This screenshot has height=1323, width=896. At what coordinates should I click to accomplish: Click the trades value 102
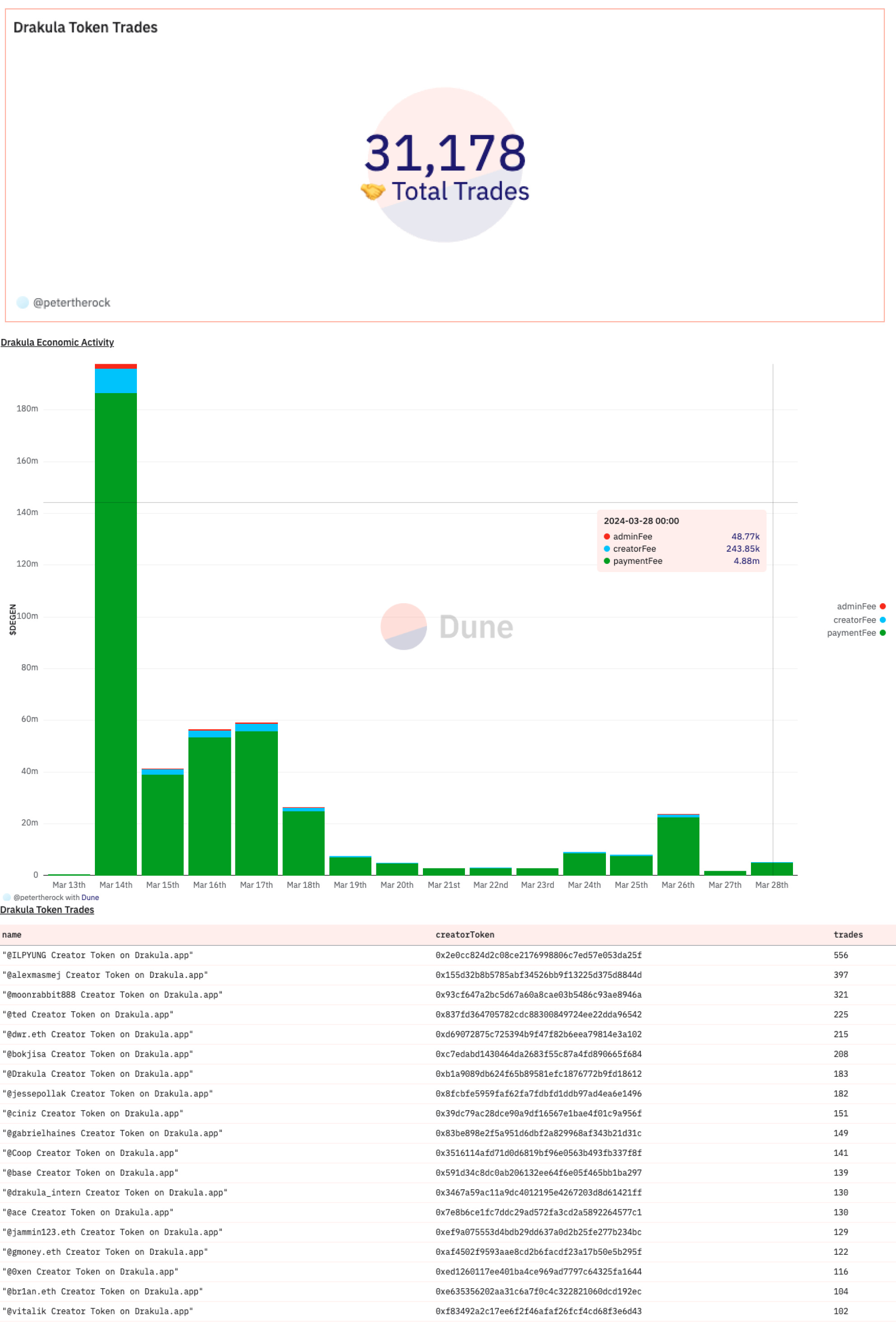pyautogui.click(x=841, y=1311)
